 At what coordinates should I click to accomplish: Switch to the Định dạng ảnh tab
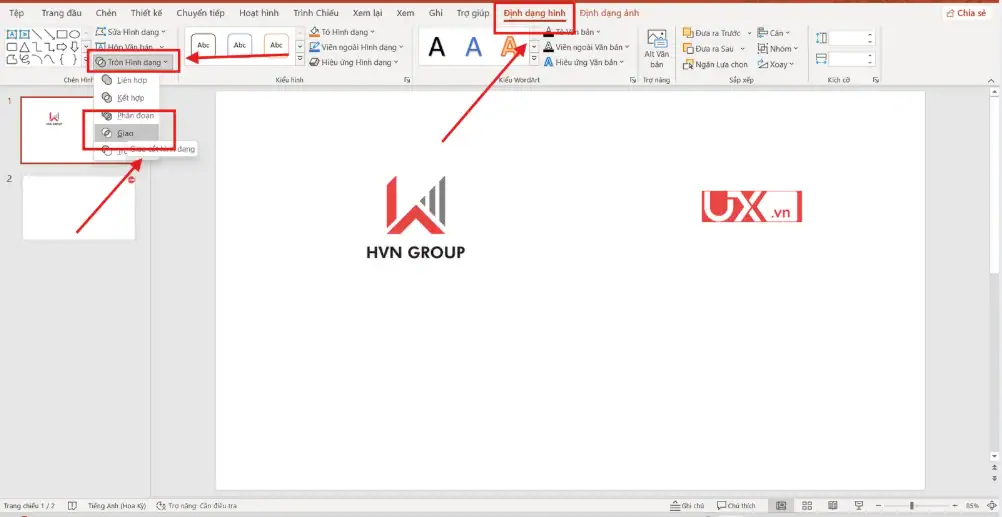tap(609, 13)
